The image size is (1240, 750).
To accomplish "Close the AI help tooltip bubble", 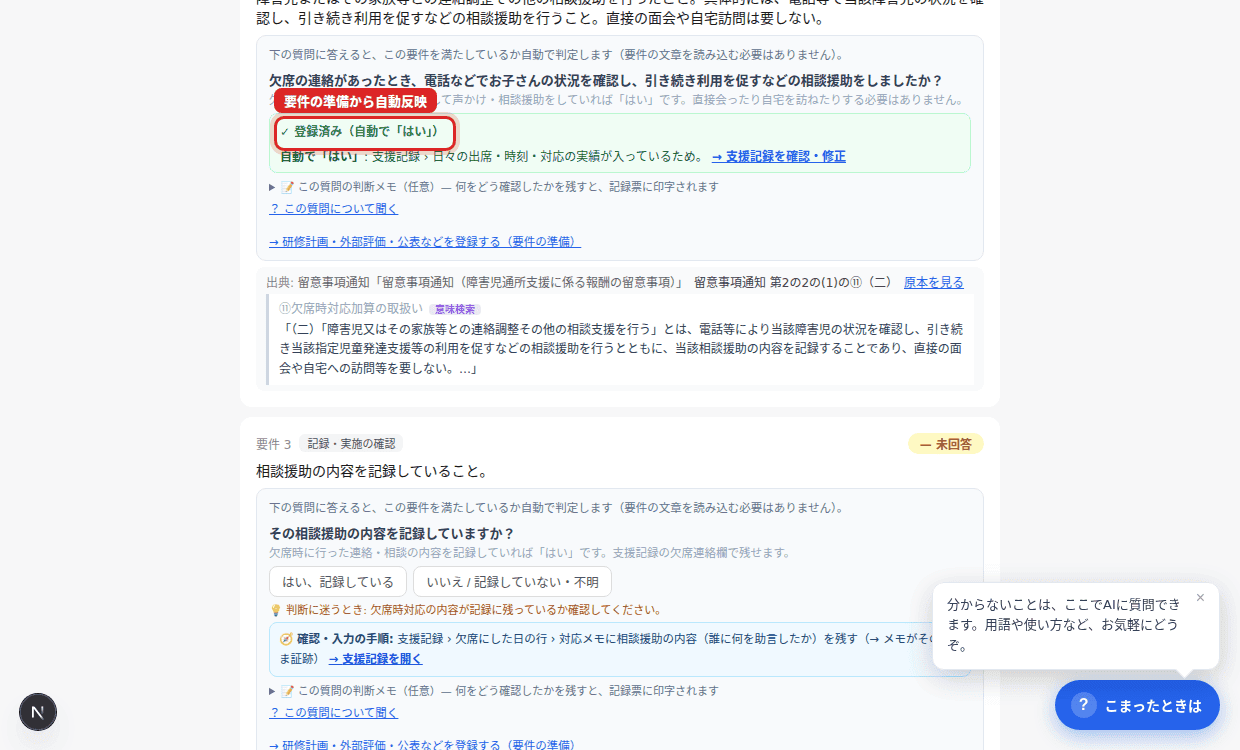I will 1200,598.
